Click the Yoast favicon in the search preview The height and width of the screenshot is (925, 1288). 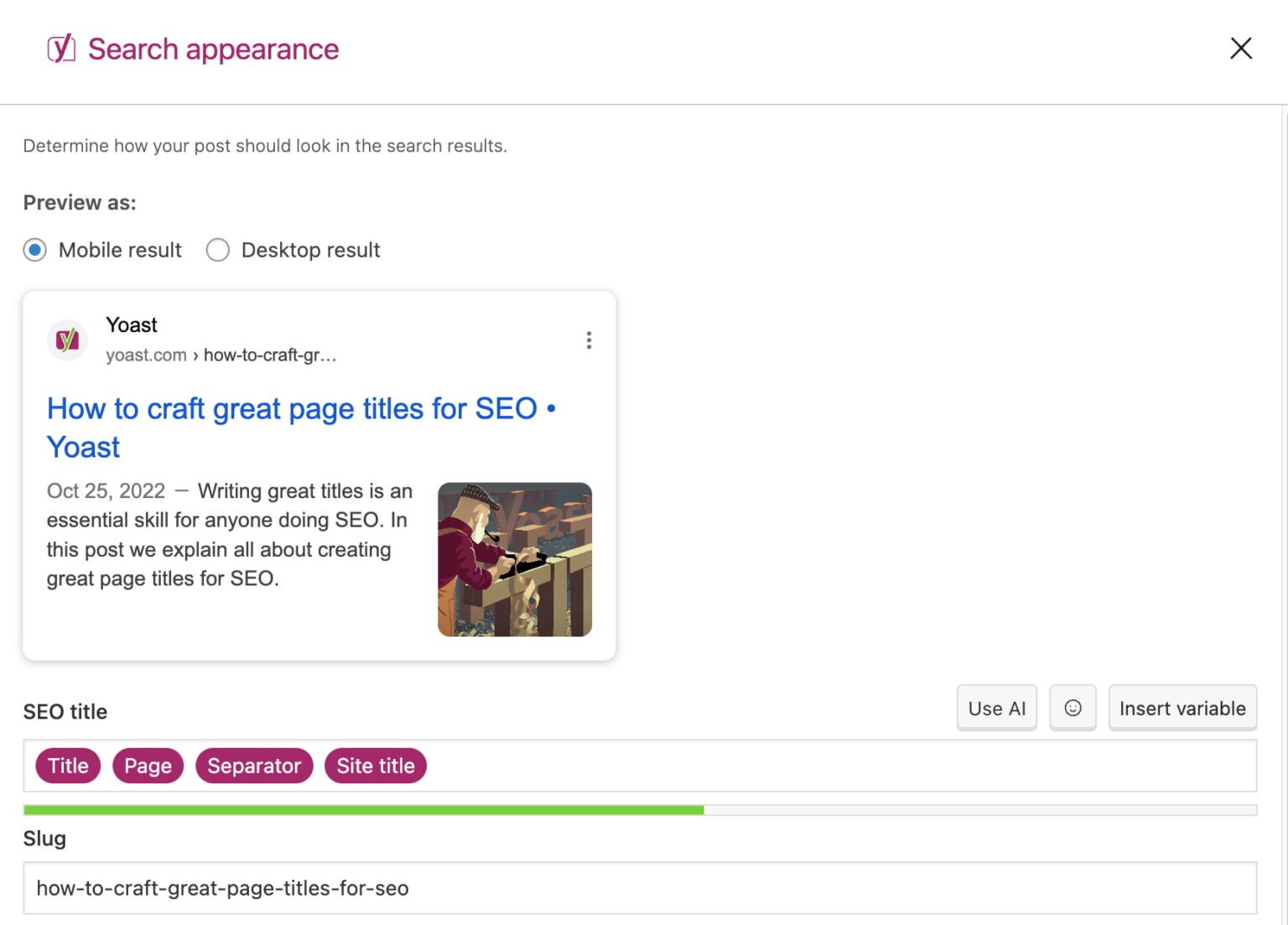pos(67,339)
